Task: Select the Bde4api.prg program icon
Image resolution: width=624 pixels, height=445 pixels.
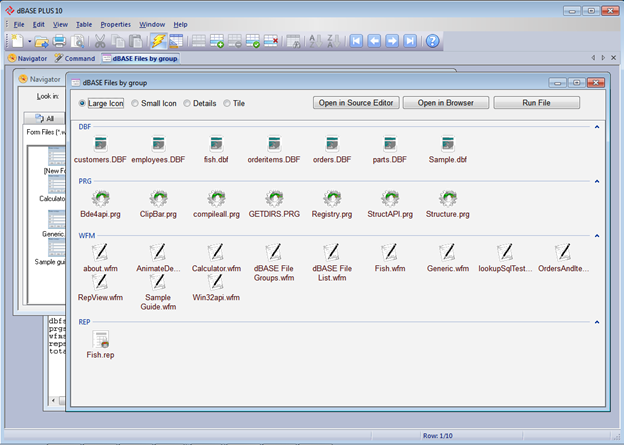Action: tap(100, 198)
